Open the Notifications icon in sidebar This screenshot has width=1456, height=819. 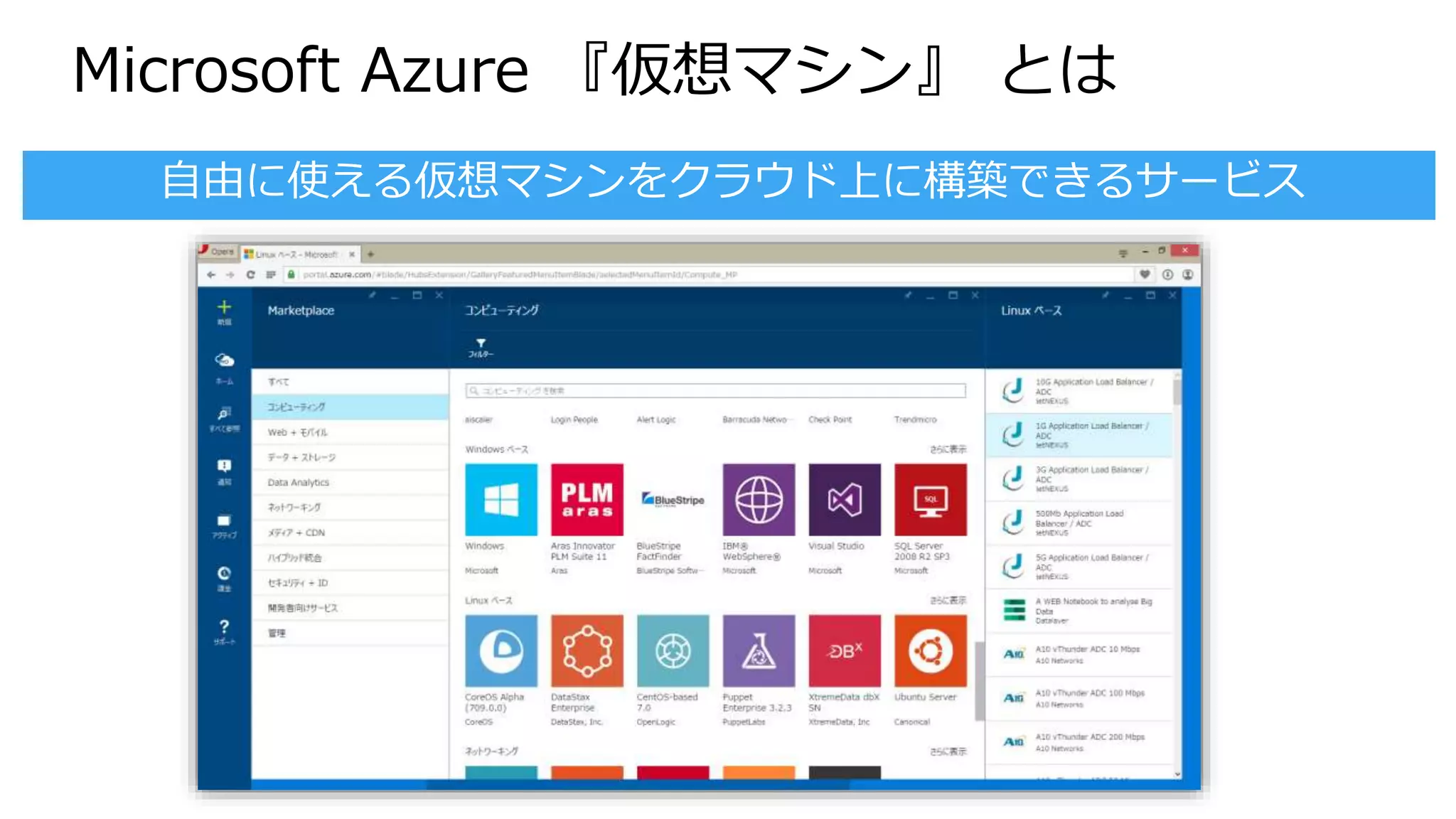coord(224,466)
